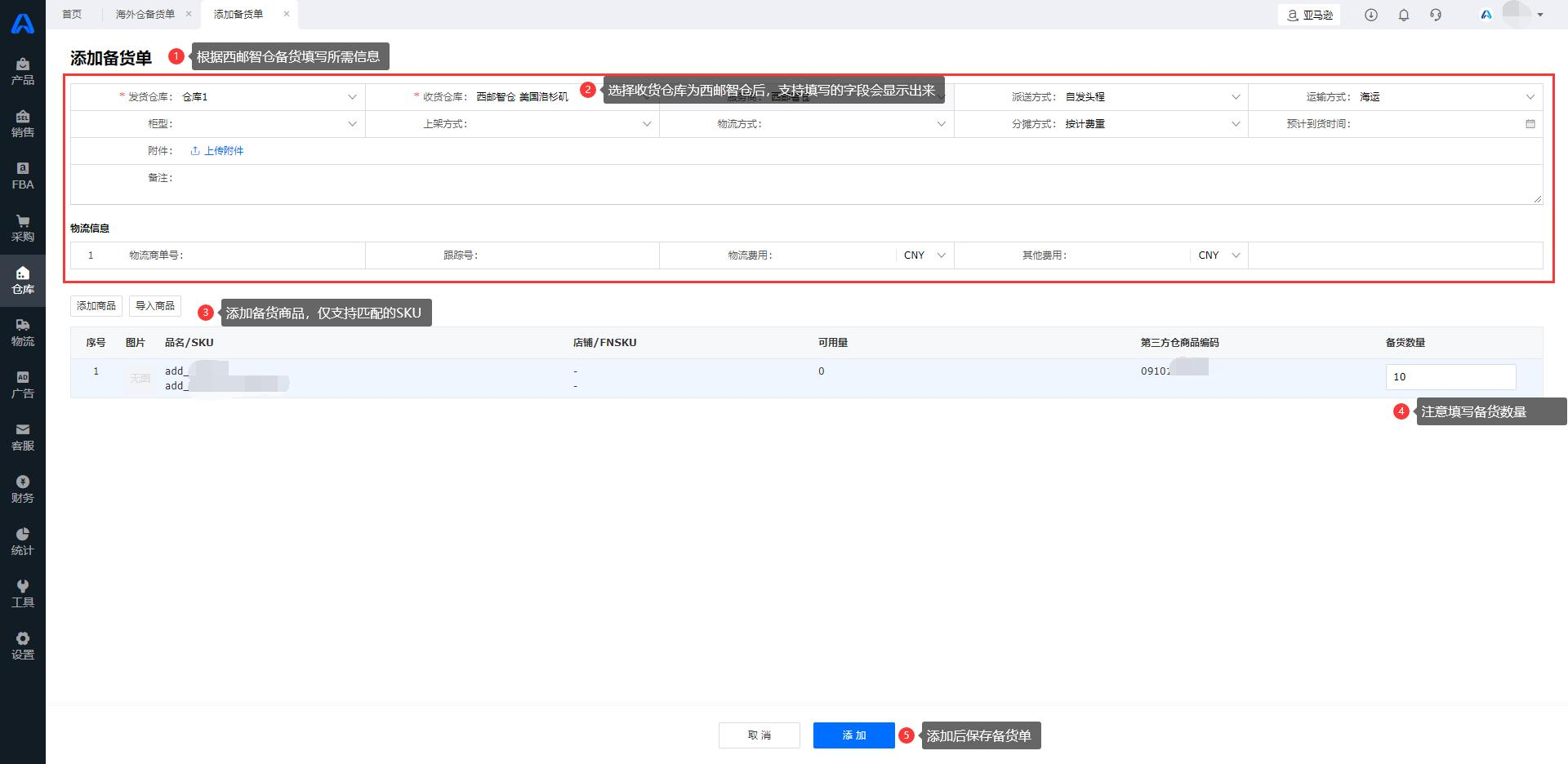Click the 店铺/FNSKU column header
The width and height of the screenshot is (1568, 764).
[x=605, y=343]
